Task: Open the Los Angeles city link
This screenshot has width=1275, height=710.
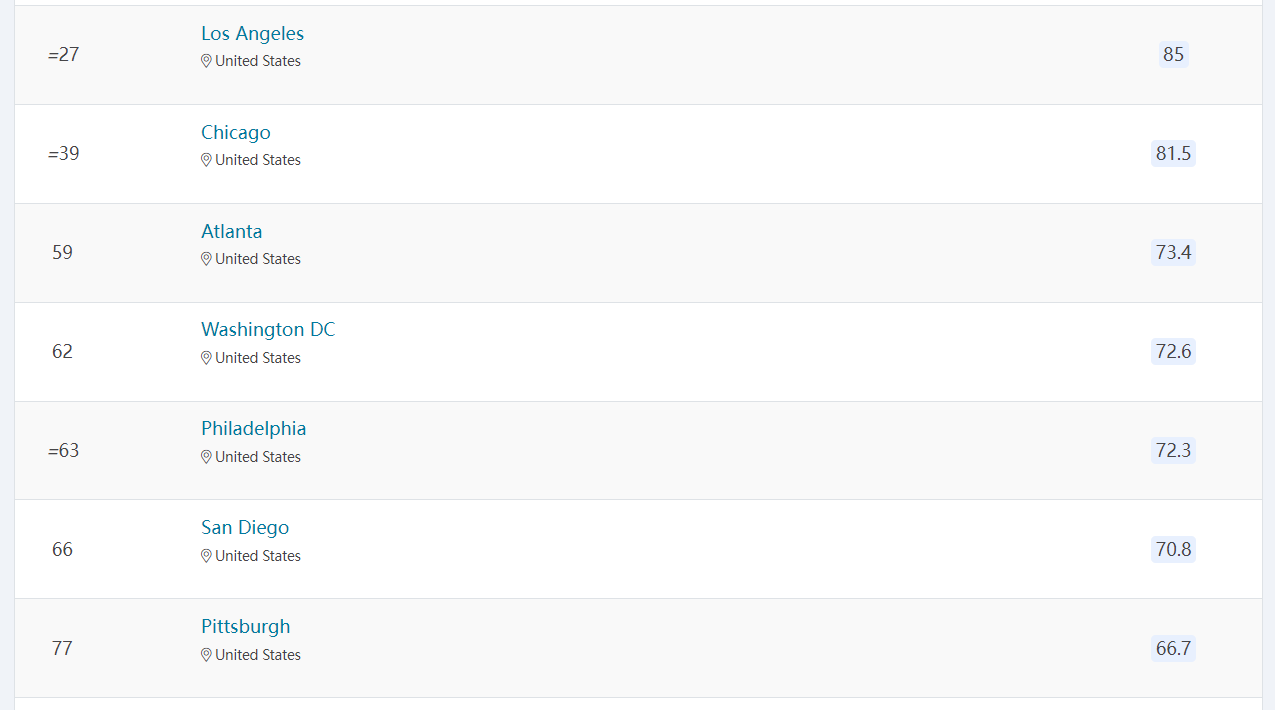Action: pos(252,34)
